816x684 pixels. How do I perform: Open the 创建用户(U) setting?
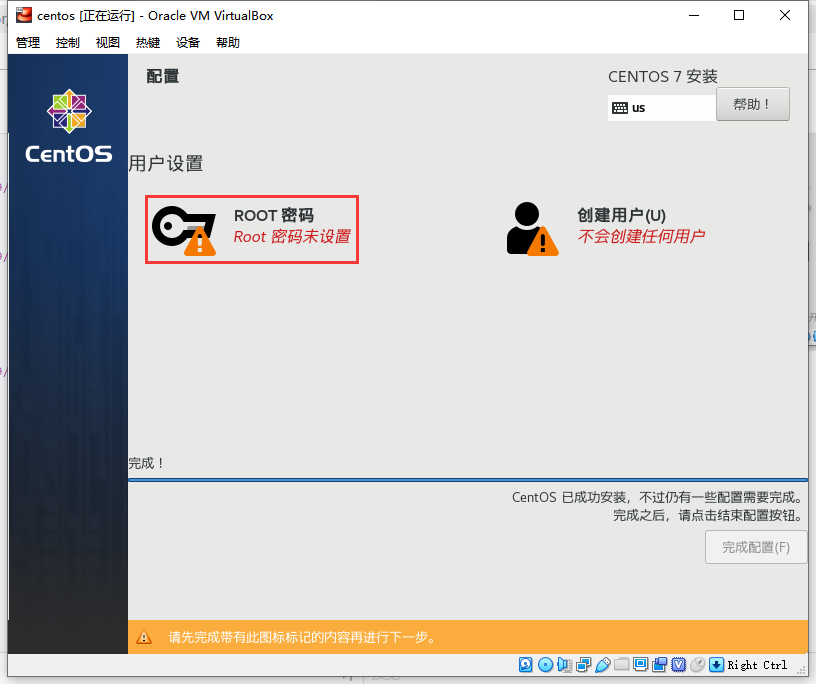[606, 229]
